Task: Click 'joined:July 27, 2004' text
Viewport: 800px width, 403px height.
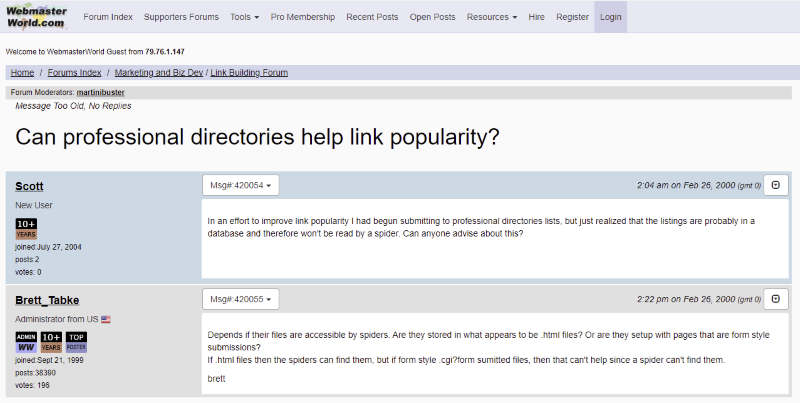Action: pos(48,247)
